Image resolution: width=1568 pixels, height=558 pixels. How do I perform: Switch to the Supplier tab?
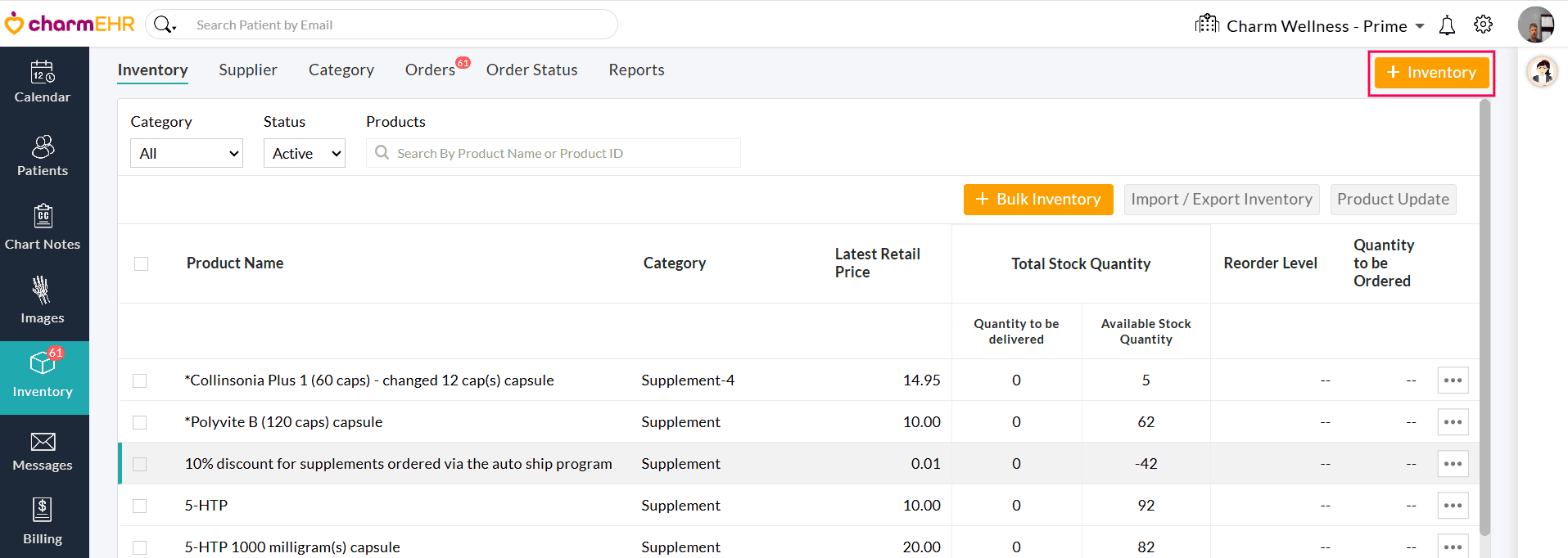coord(247,70)
